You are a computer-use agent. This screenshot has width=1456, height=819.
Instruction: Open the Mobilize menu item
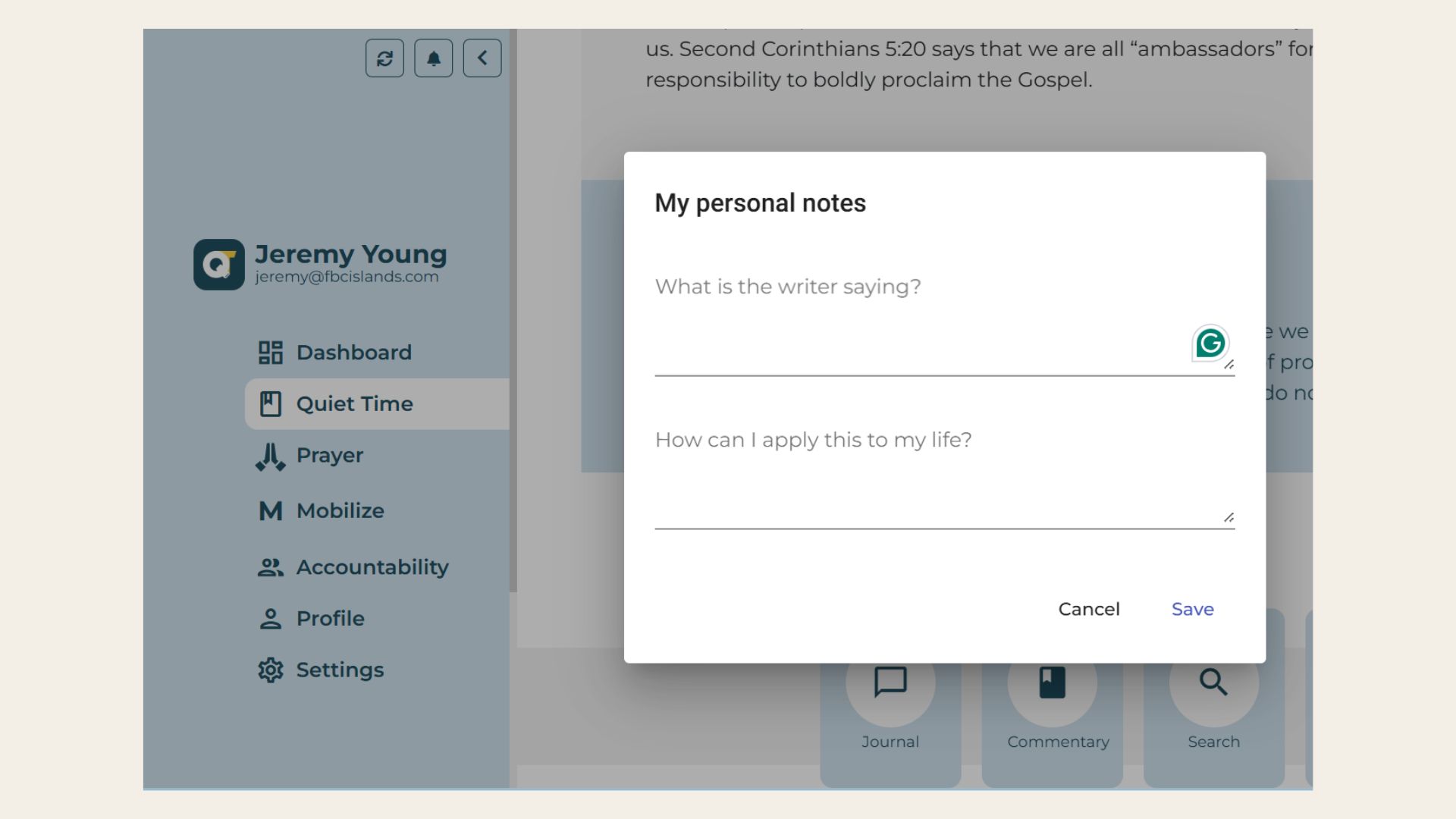coord(340,511)
